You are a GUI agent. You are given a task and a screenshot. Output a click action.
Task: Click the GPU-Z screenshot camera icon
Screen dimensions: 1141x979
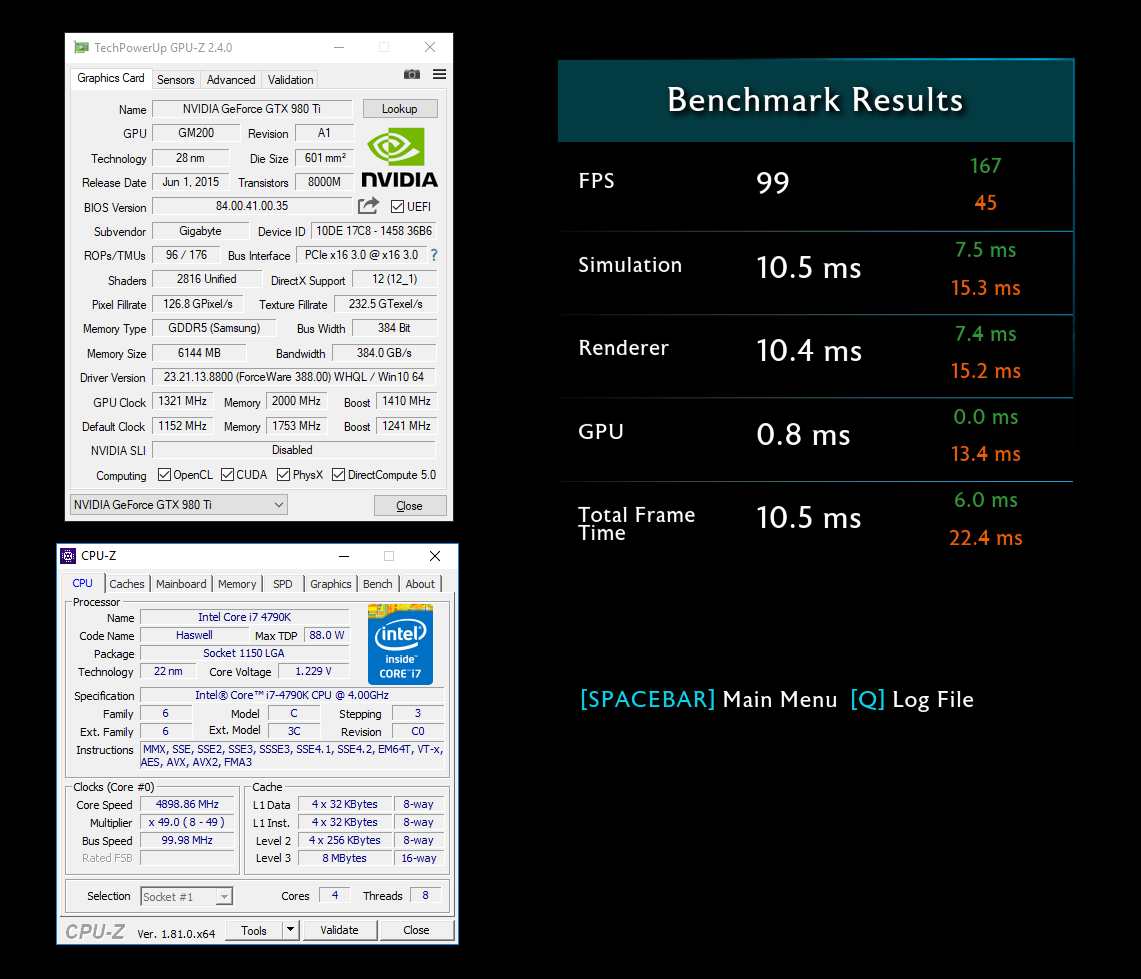pyautogui.click(x=412, y=74)
